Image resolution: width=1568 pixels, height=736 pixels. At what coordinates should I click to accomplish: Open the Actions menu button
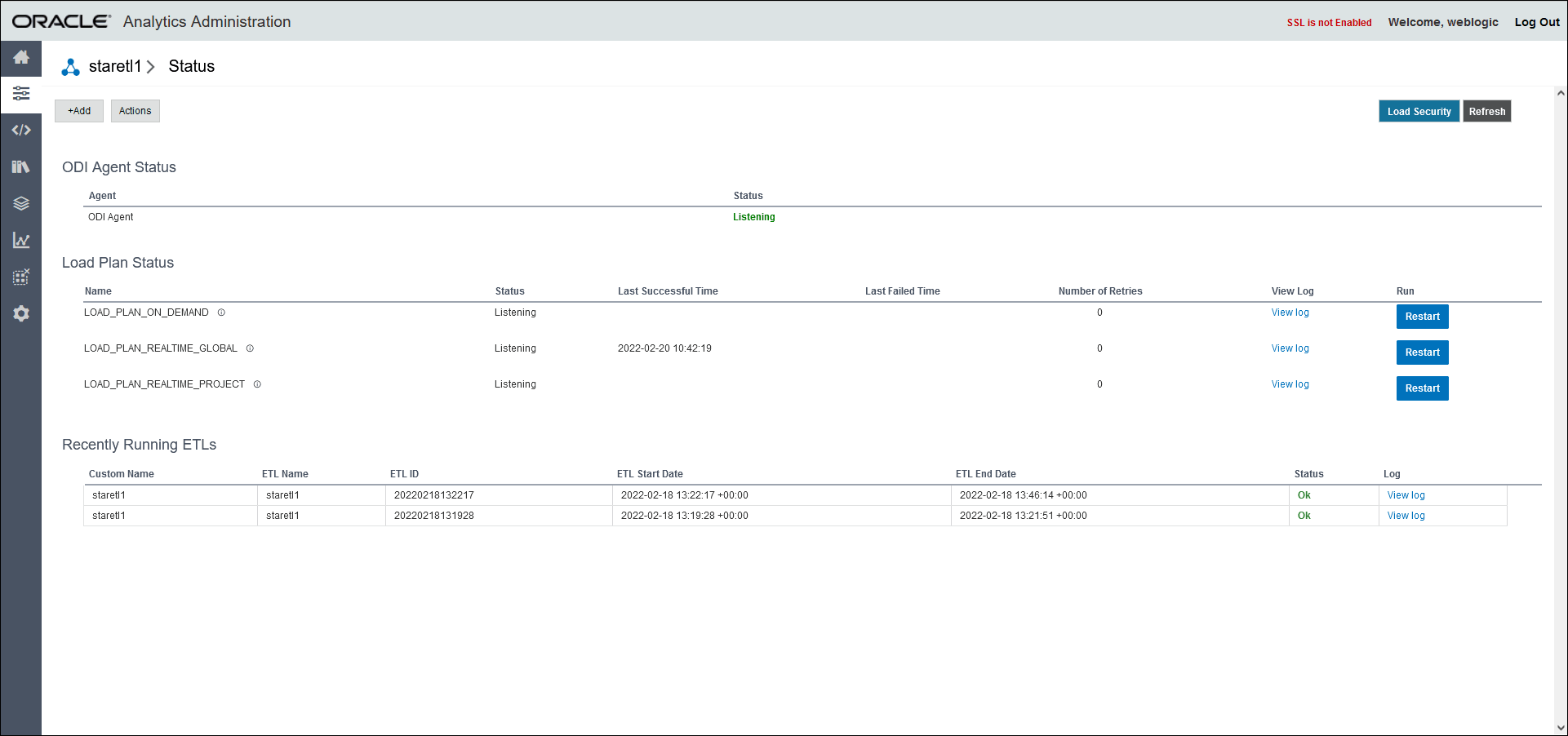pyautogui.click(x=135, y=111)
